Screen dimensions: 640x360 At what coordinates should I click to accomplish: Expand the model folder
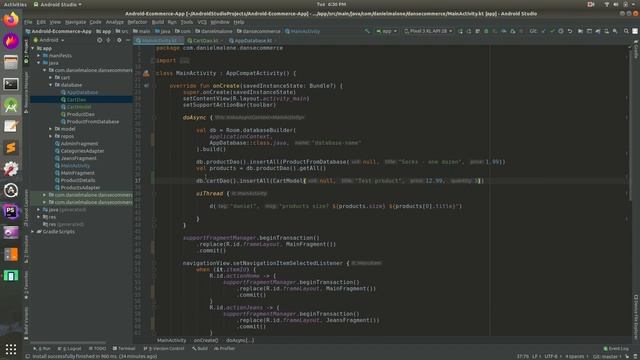coord(51,129)
